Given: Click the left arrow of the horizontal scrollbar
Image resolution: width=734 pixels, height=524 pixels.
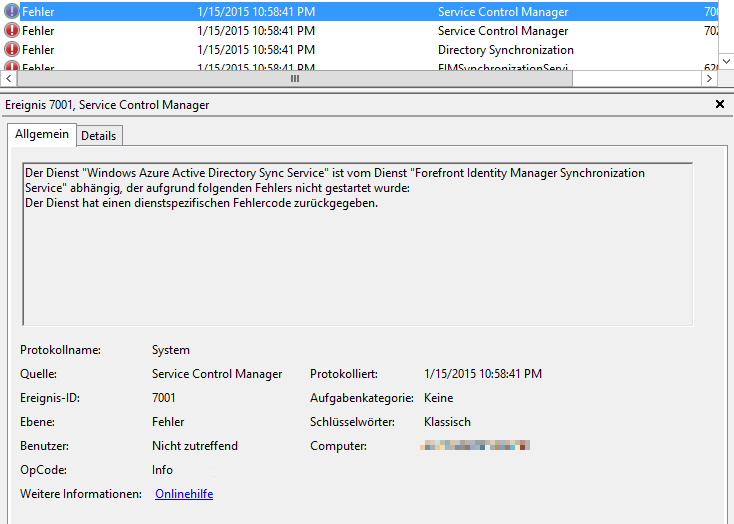Looking at the screenshot, I should click(8, 78).
